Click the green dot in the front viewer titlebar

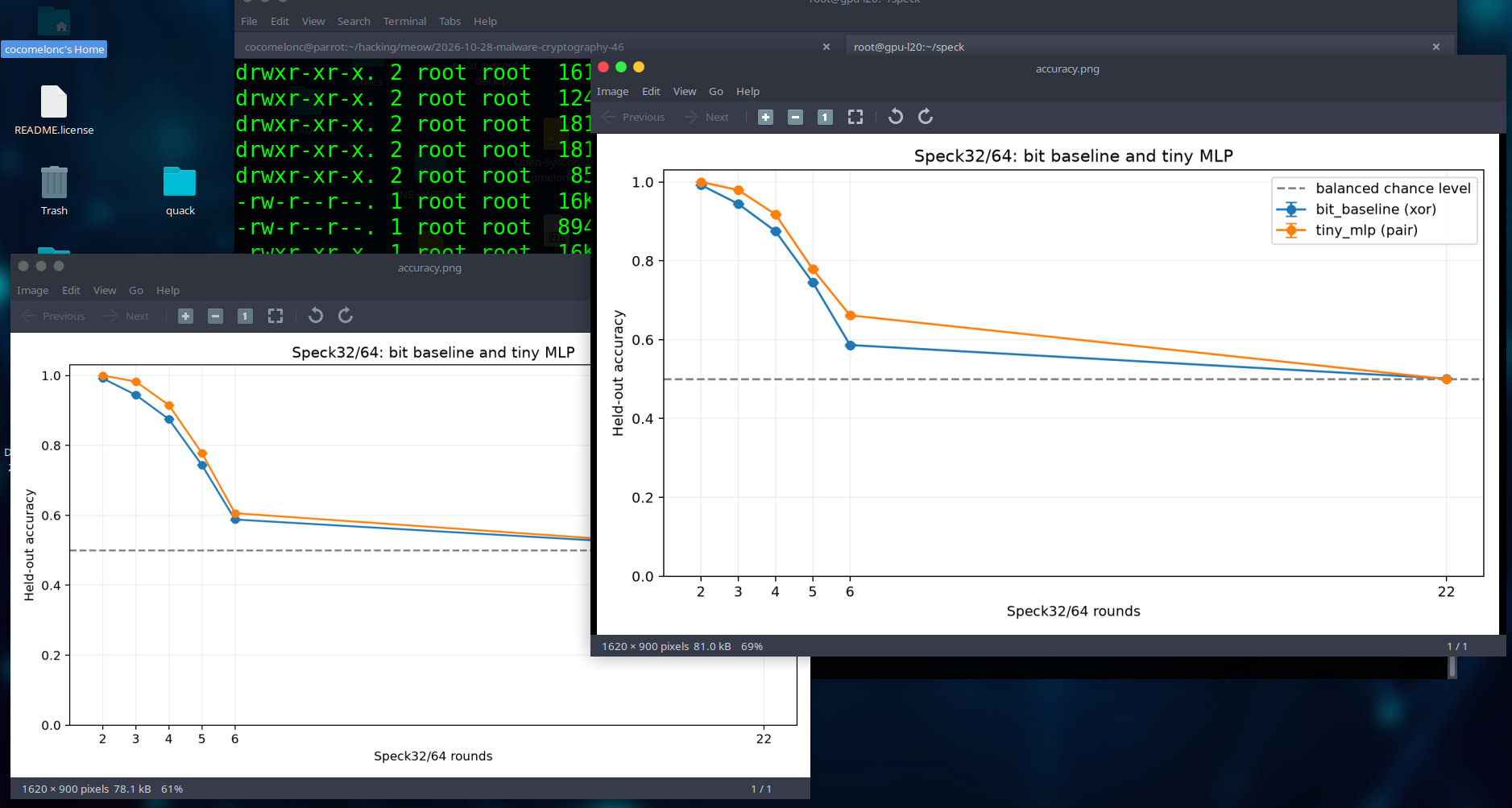pos(621,68)
